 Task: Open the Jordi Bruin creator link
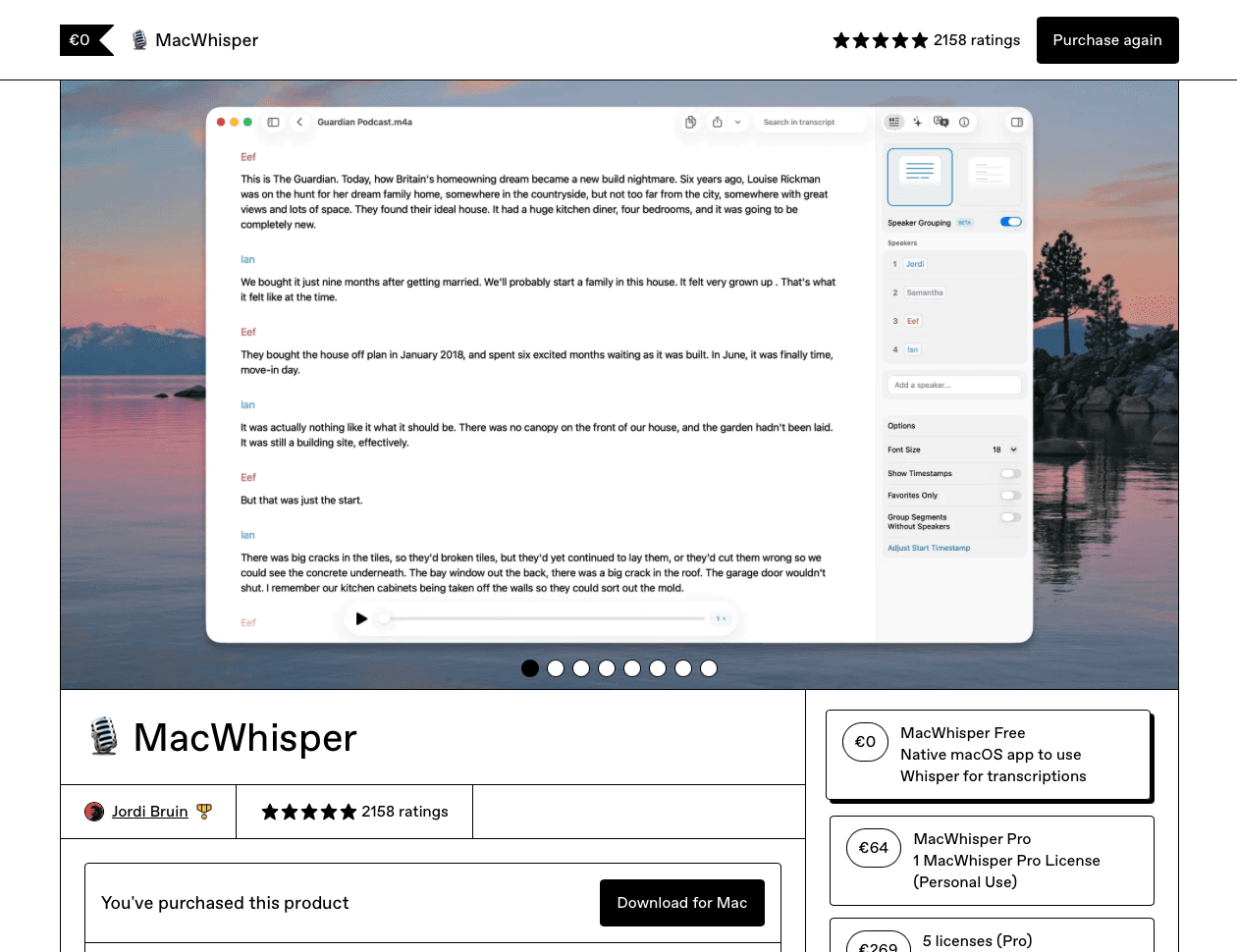click(149, 812)
